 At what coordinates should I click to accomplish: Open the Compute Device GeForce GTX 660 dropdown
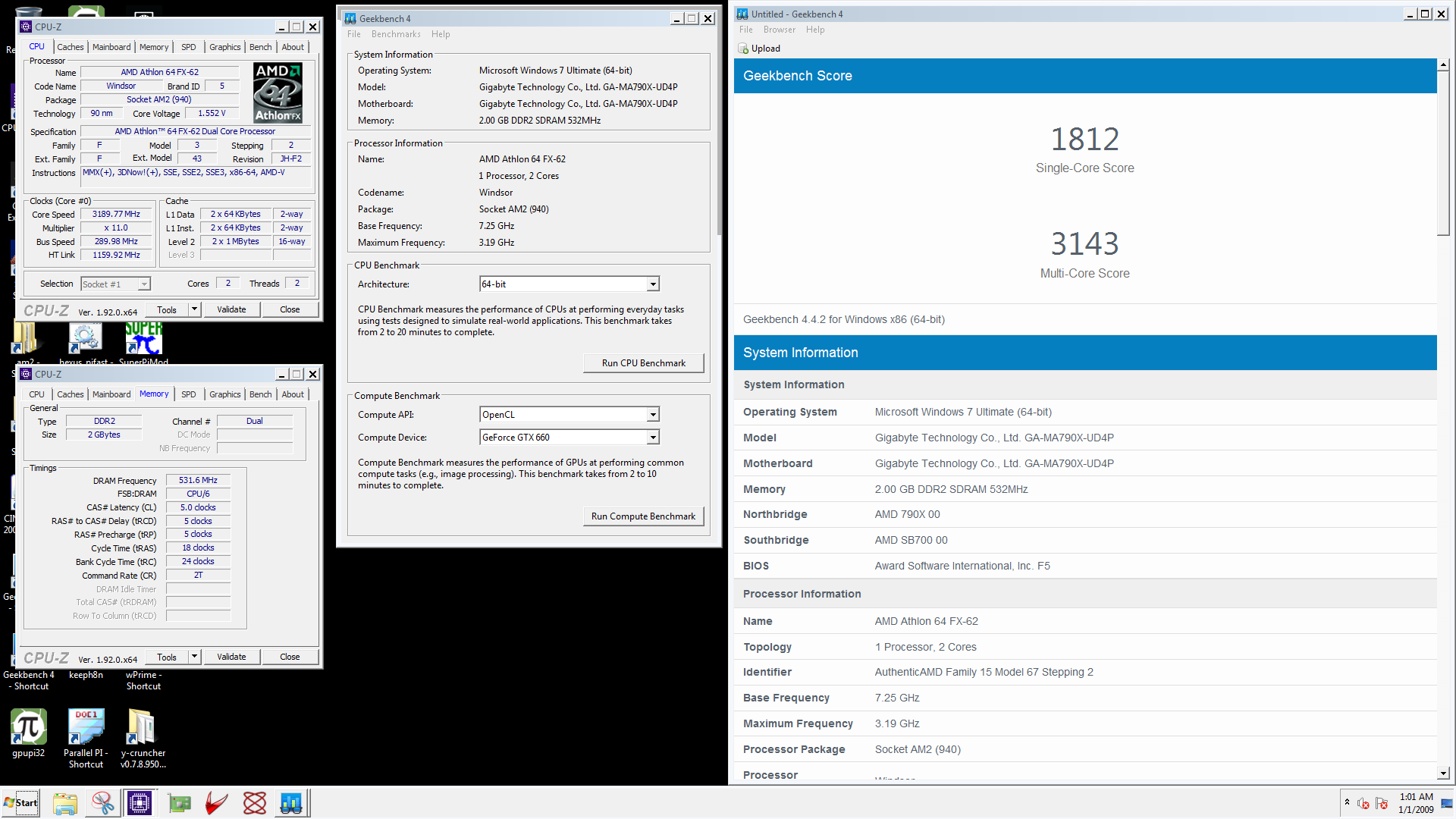(570, 438)
